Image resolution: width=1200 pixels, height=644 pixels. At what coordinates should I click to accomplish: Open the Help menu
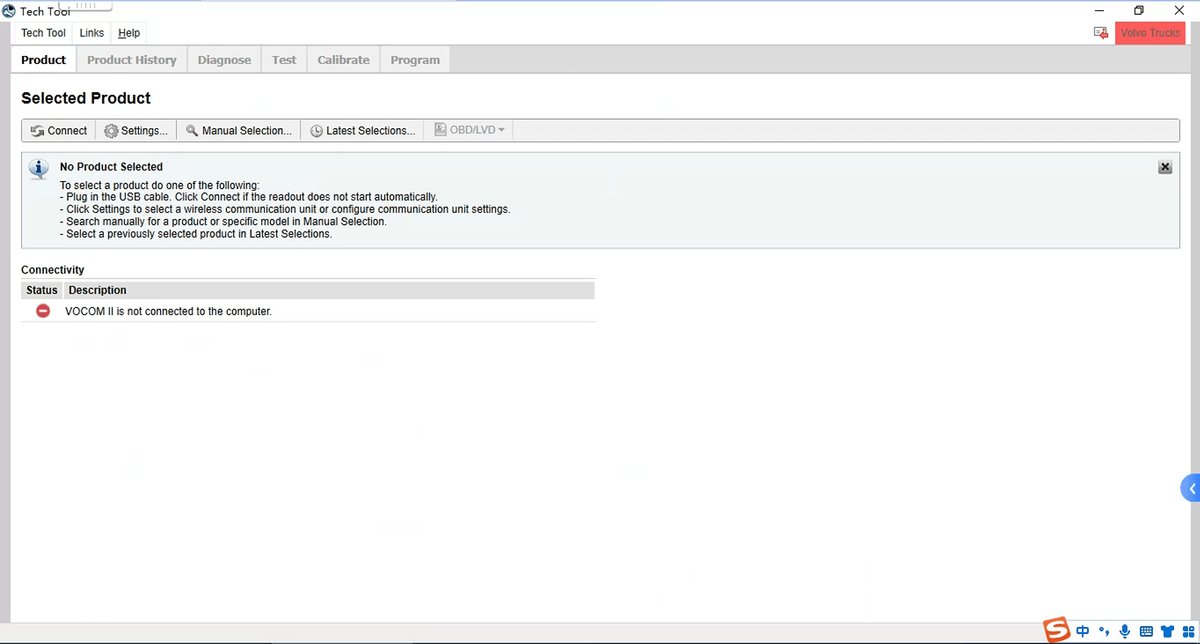129,33
